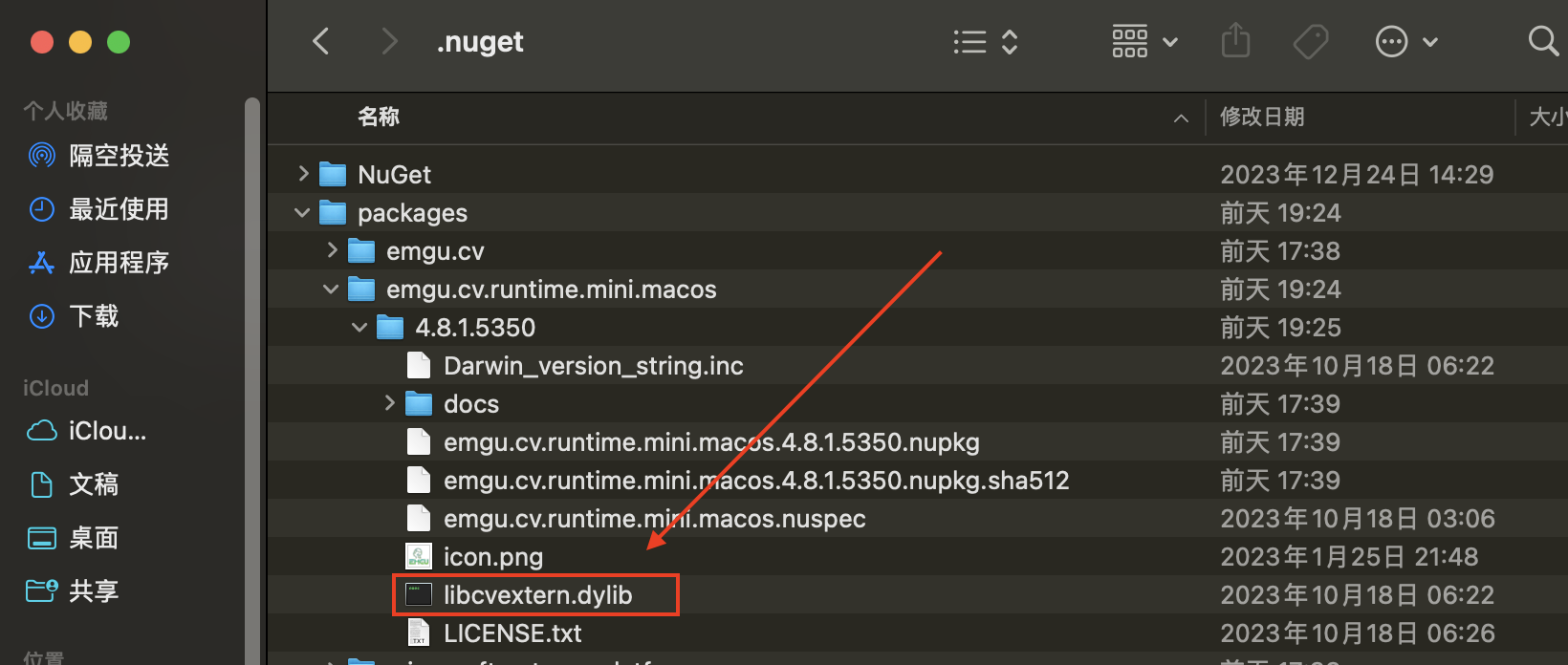1568x665 pixels.
Task: Click the Share toolbar icon
Action: (1236, 41)
